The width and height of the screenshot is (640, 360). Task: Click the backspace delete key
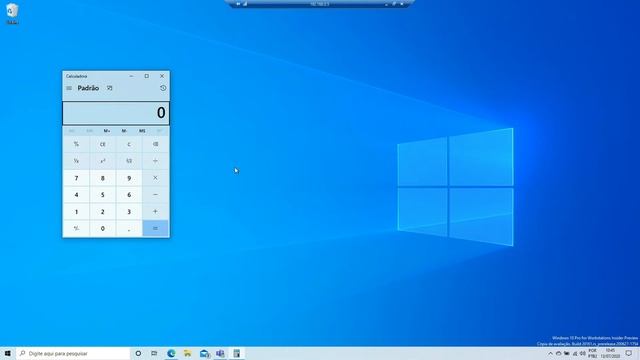click(155, 144)
